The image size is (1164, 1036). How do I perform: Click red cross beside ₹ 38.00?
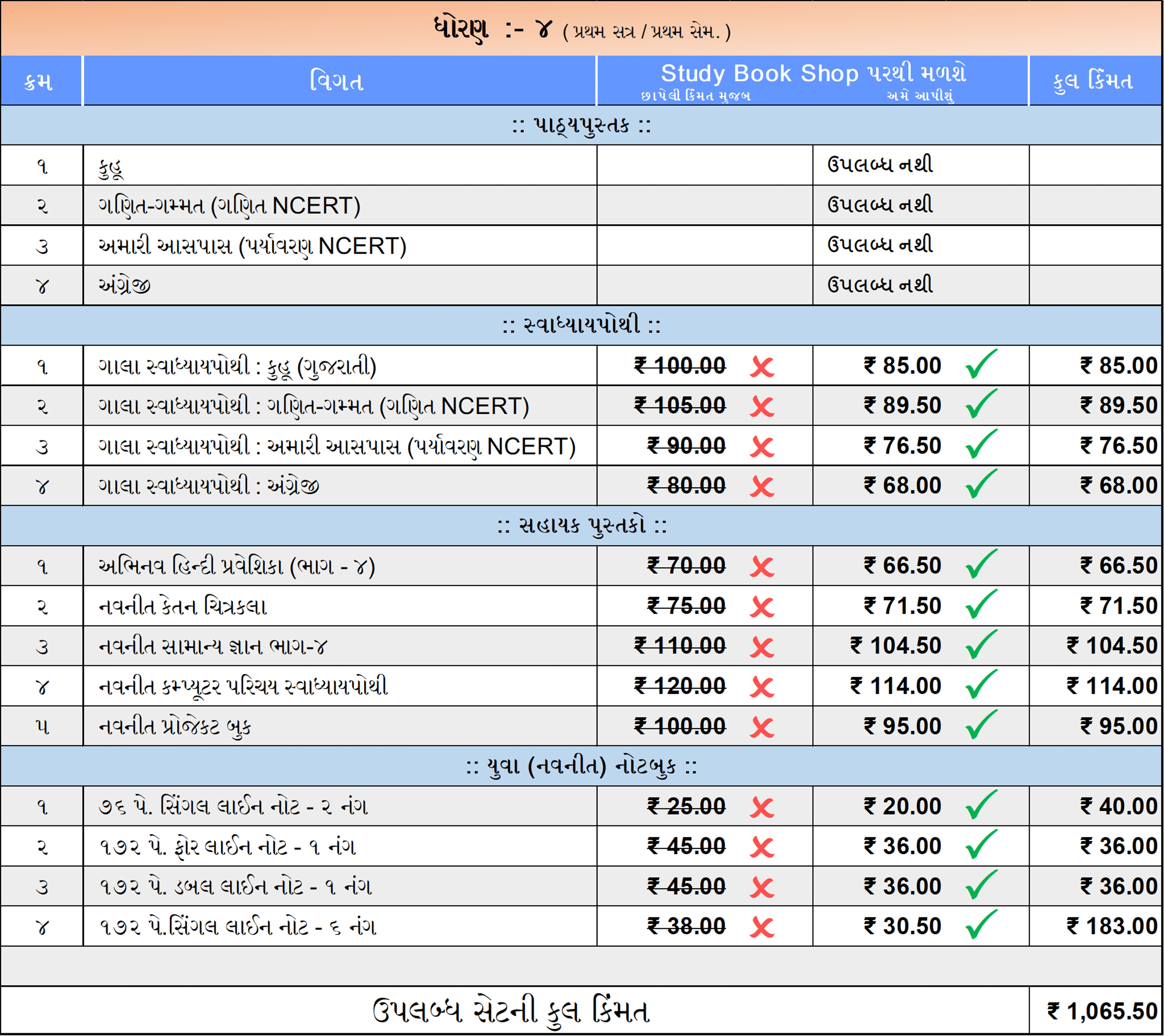point(762,927)
